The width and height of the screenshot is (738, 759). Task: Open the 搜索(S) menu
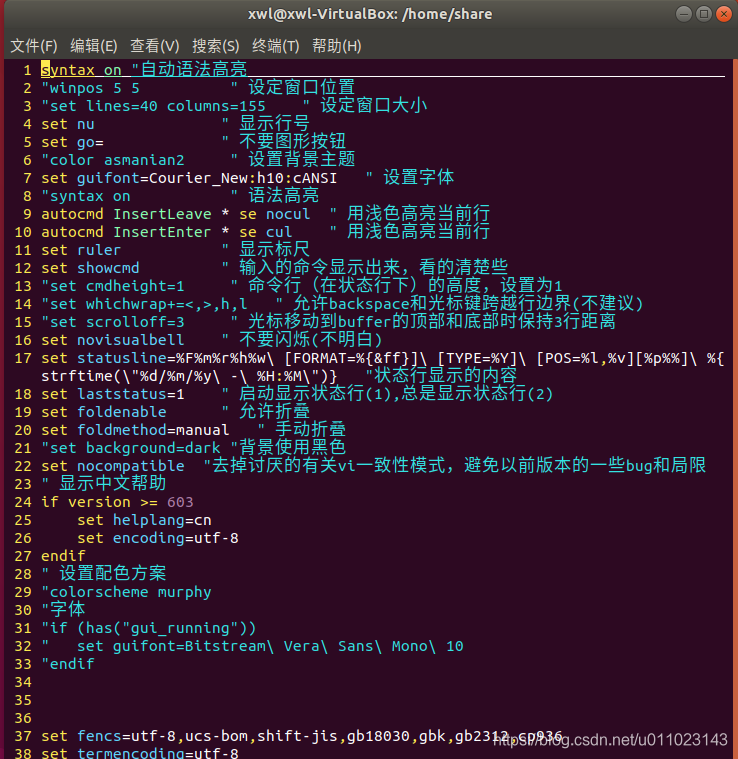point(216,46)
